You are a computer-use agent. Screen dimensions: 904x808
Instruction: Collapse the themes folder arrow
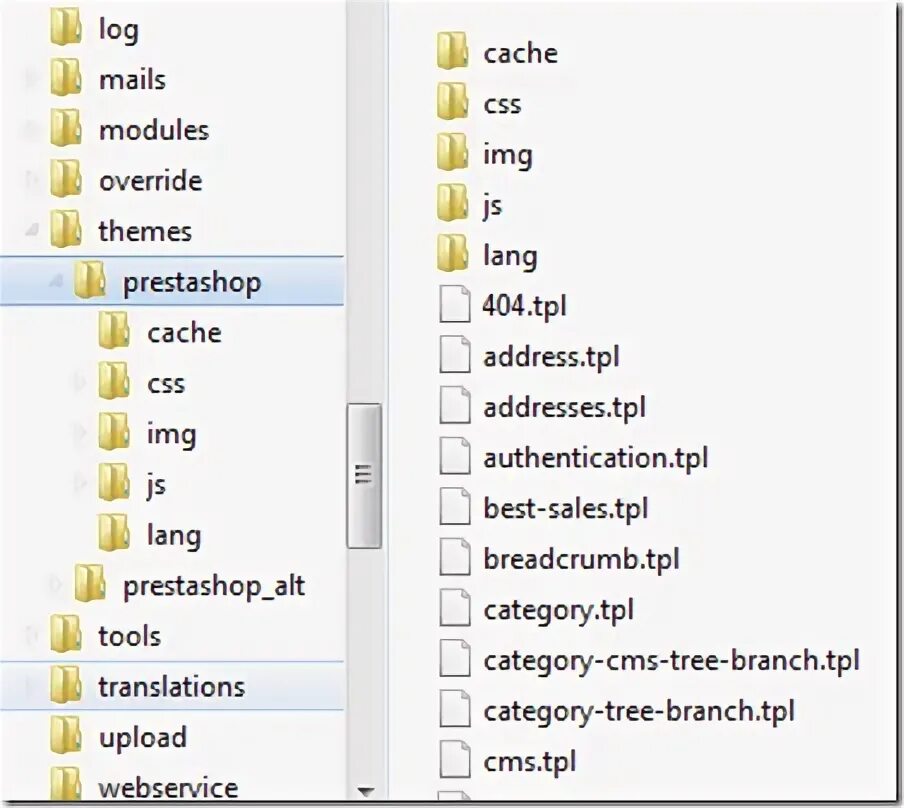point(32,231)
